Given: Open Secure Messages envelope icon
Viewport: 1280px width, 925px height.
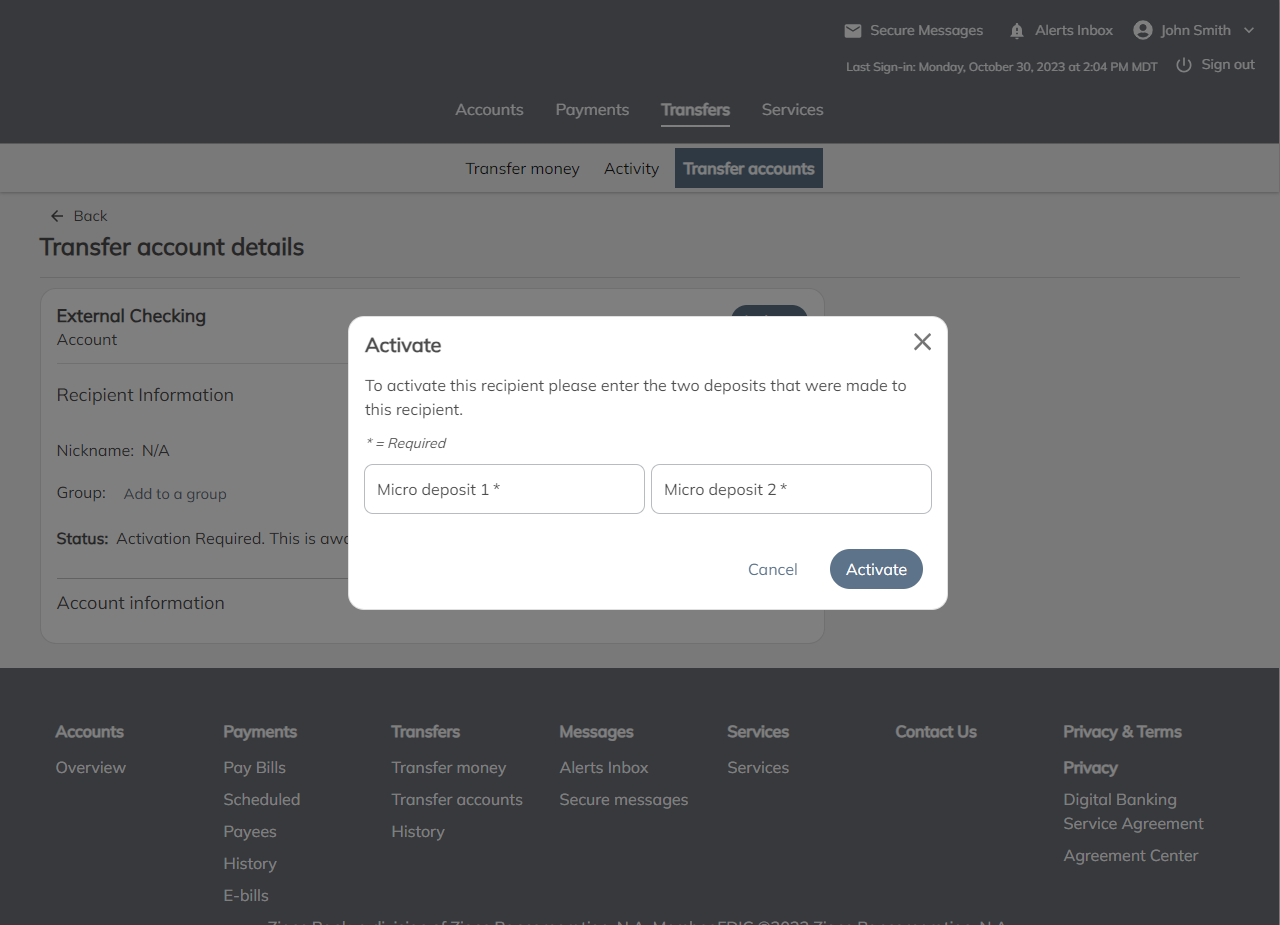Looking at the screenshot, I should (853, 31).
